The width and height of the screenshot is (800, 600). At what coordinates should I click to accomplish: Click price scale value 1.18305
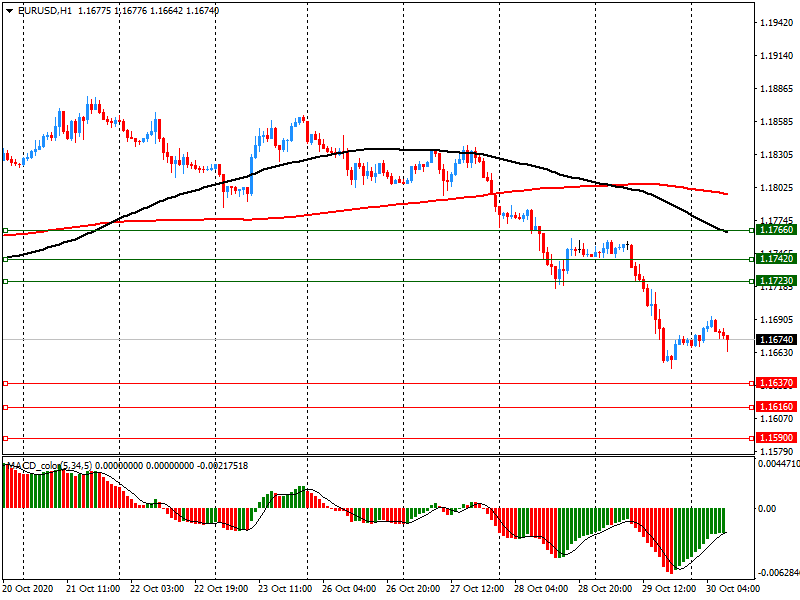tap(777, 155)
